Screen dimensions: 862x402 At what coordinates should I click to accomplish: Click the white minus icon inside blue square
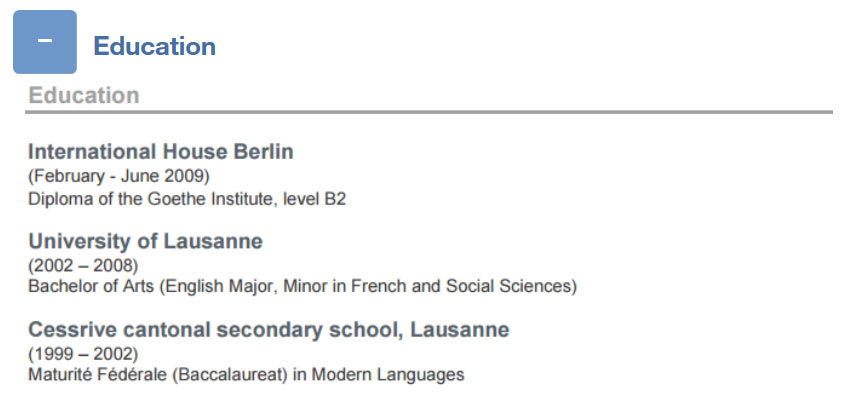click(45, 41)
